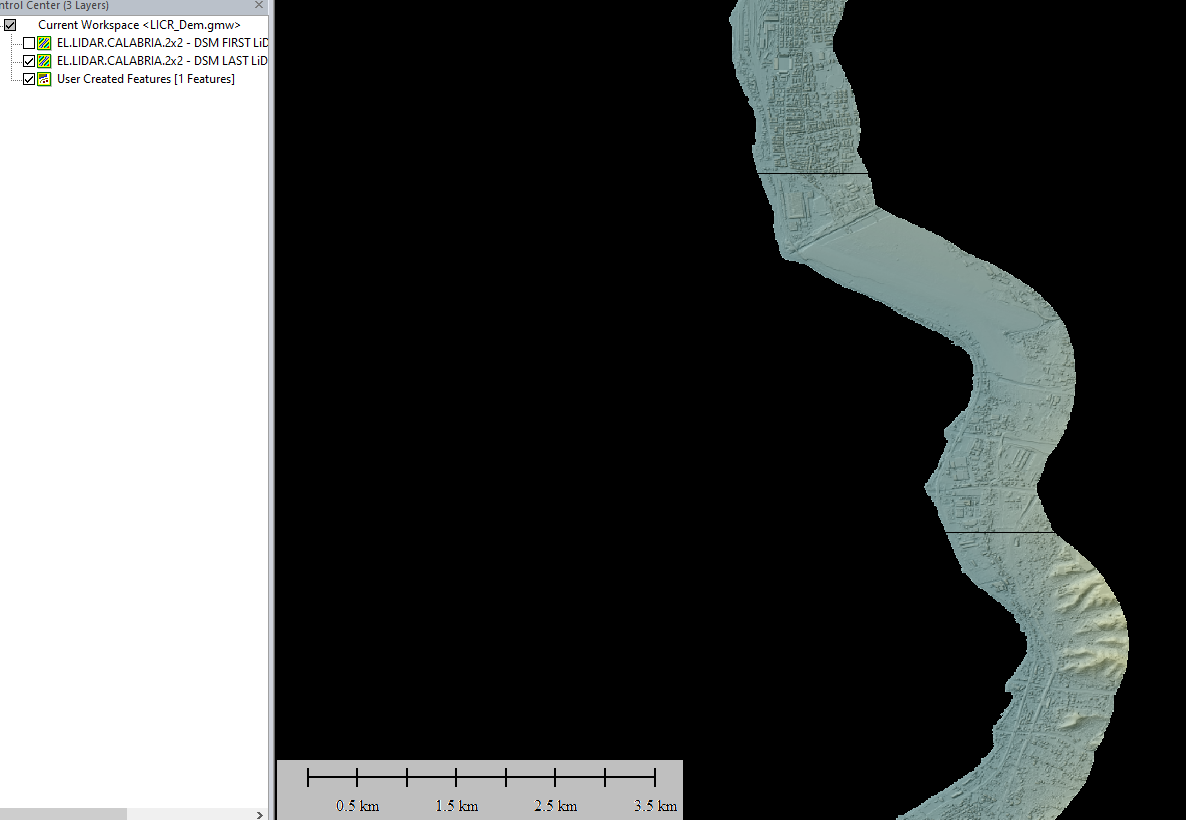The width and height of the screenshot is (1186, 820).
Task: Click the scrollbar track right of the thumb
Action: point(190,814)
